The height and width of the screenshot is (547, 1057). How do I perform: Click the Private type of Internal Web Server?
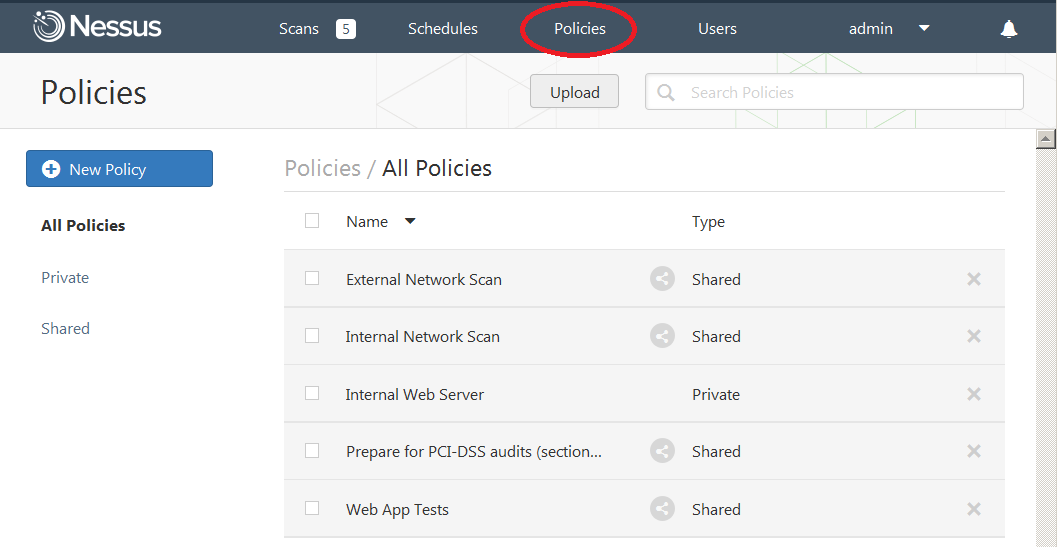click(x=715, y=395)
